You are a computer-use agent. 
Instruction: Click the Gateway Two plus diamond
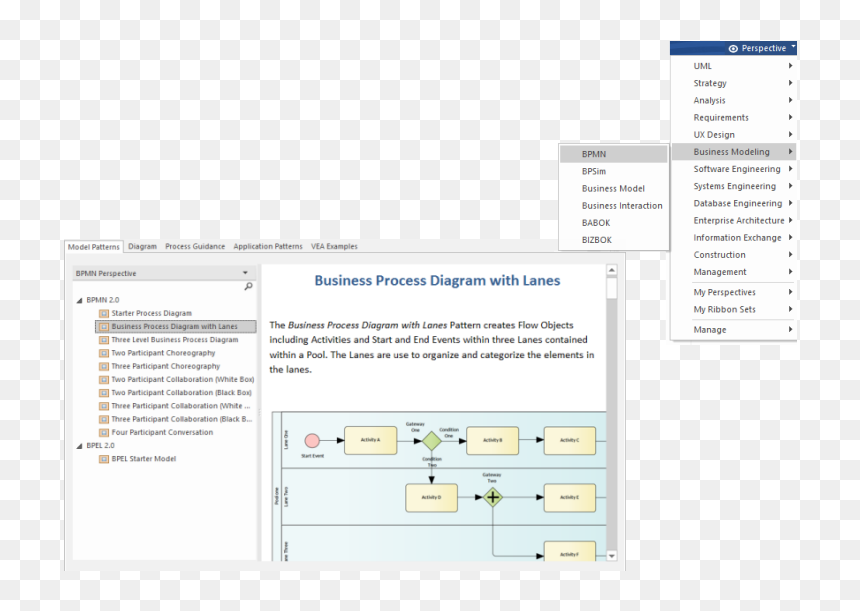click(x=493, y=497)
